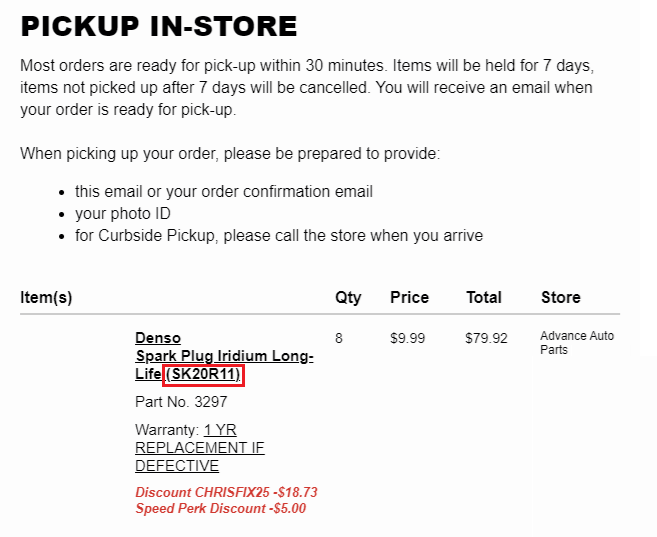Click the REPLACEMENT IF warranty text
657x537 pixels.
[199, 448]
